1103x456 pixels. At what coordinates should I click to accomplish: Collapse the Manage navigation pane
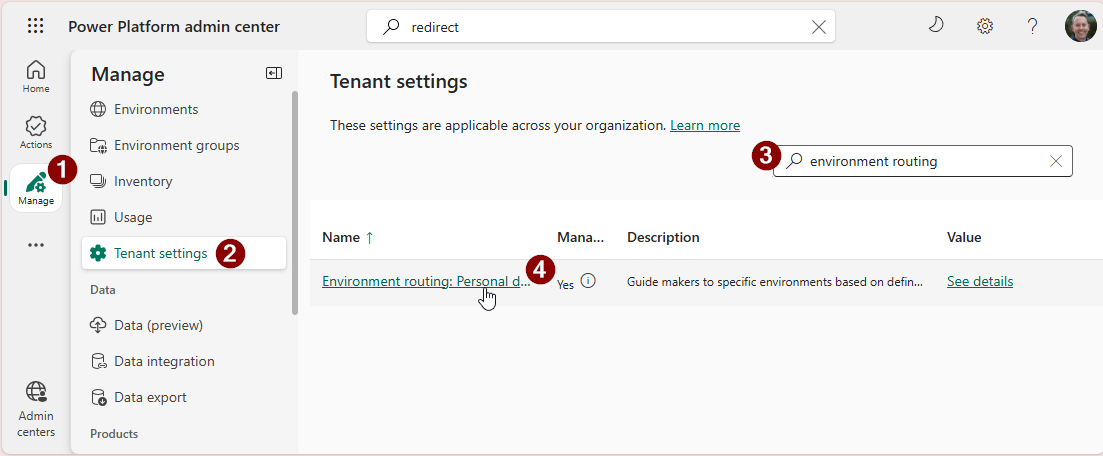point(274,73)
